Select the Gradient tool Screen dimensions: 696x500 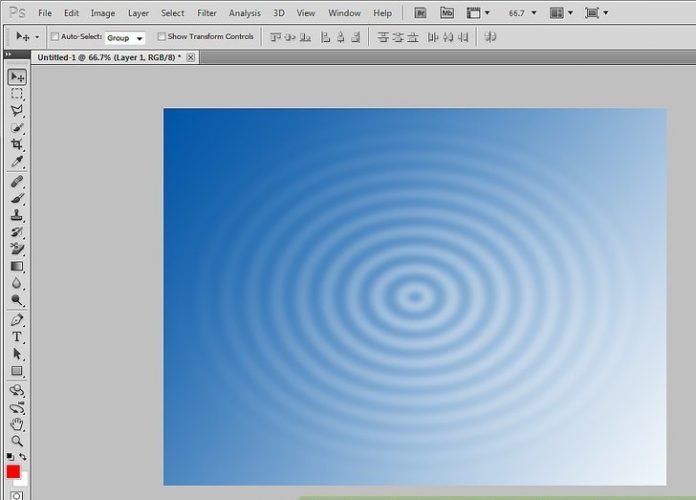[17, 266]
